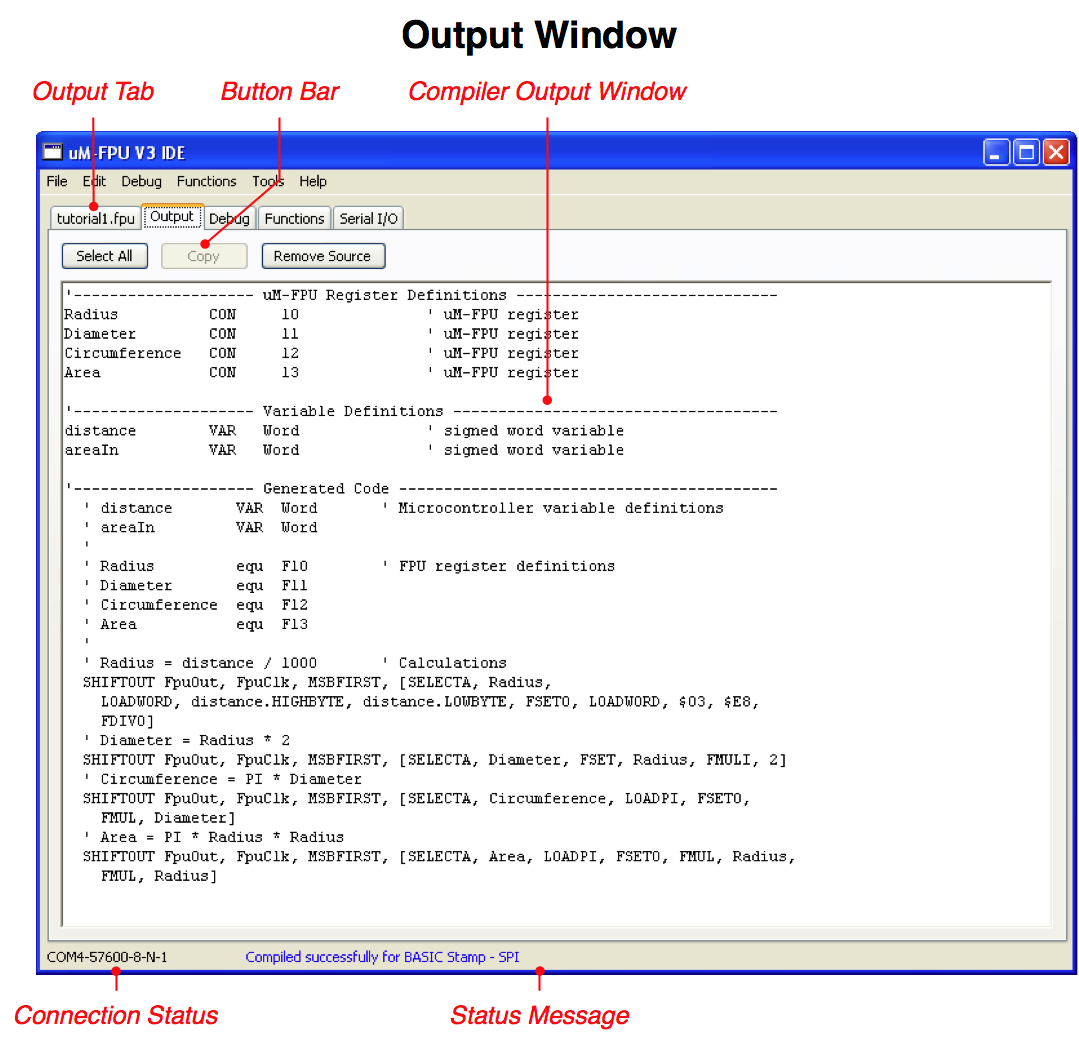This screenshot has height=1041, width=1079.
Task: Click the 'areaIn VAR Word' signed word variable line
Action: point(344,450)
